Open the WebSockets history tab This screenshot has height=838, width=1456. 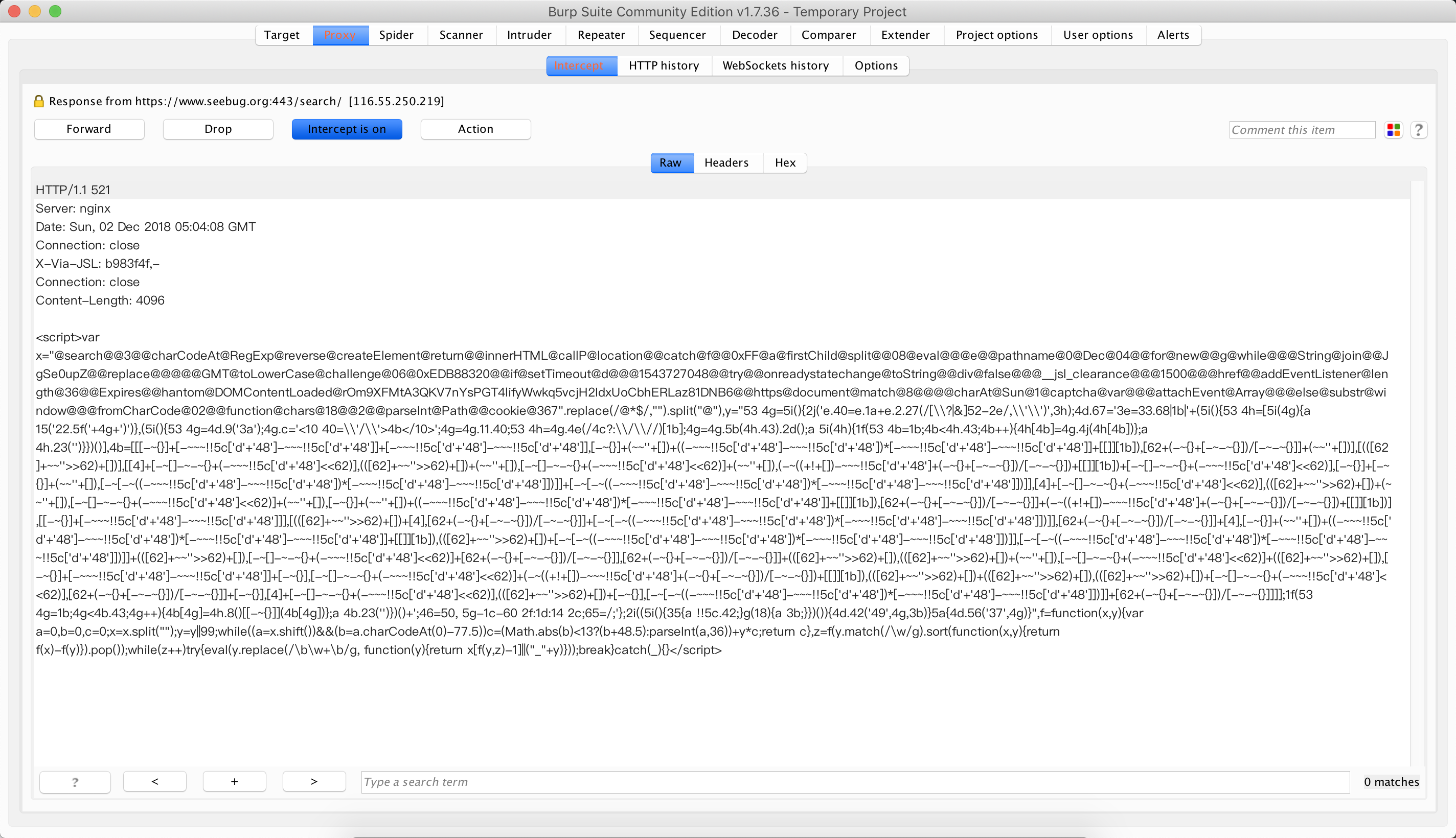pos(776,65)
